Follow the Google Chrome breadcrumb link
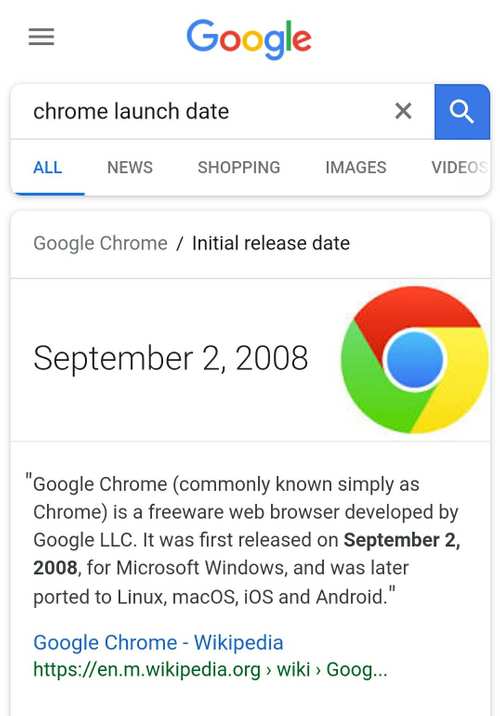This screenshot has height=716, width=500. (100, 243)
